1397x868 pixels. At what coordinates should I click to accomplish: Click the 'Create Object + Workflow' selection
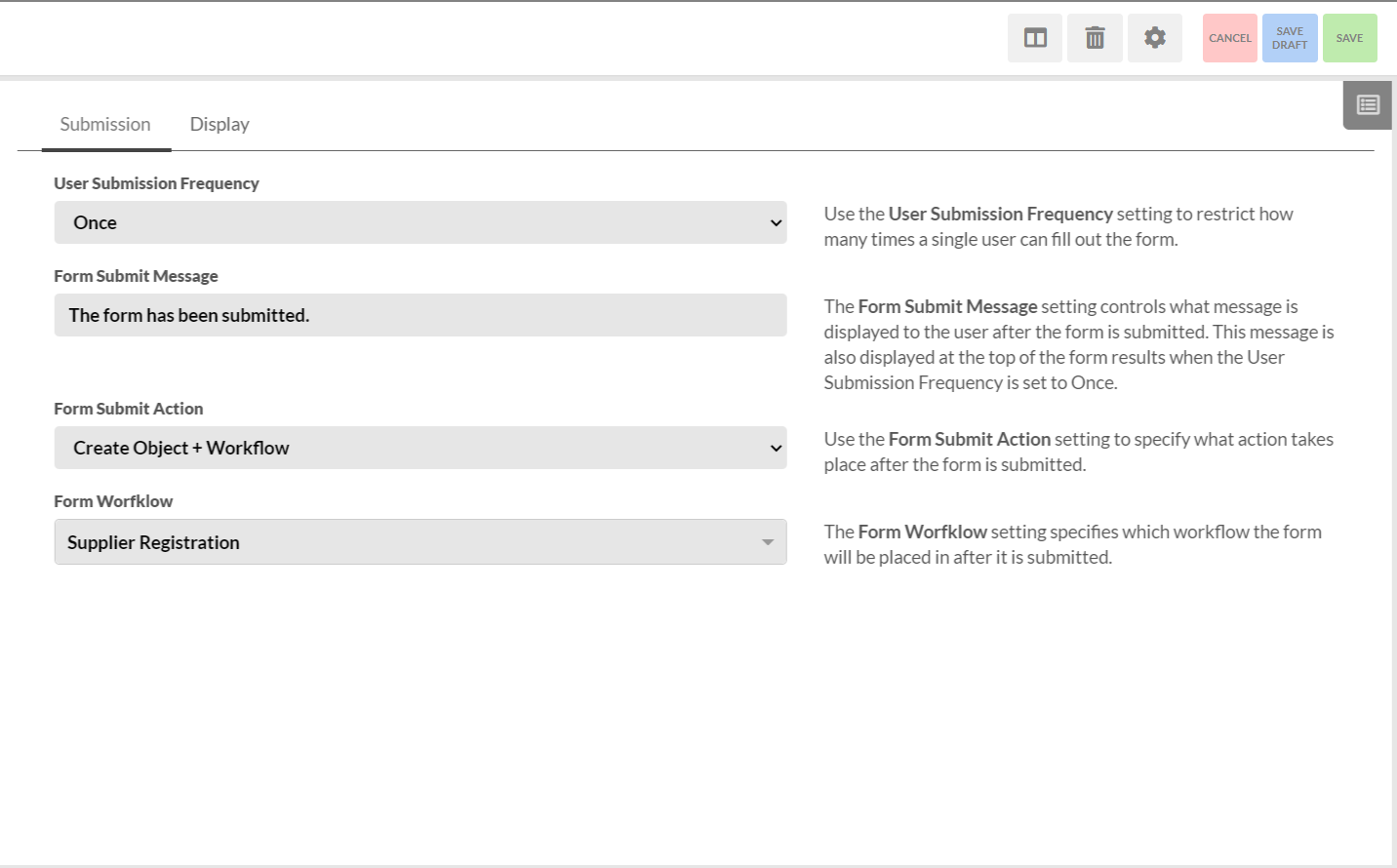tap(180, 448)
